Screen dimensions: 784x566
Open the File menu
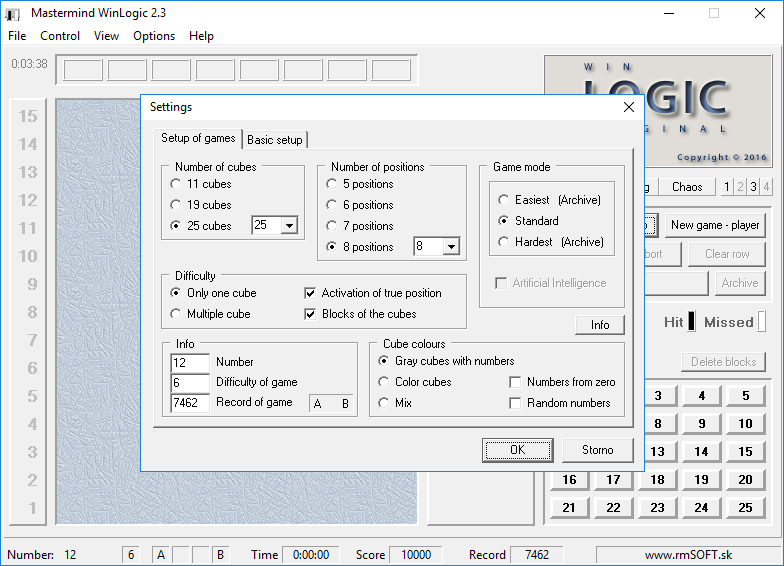[x=17, y=36]
